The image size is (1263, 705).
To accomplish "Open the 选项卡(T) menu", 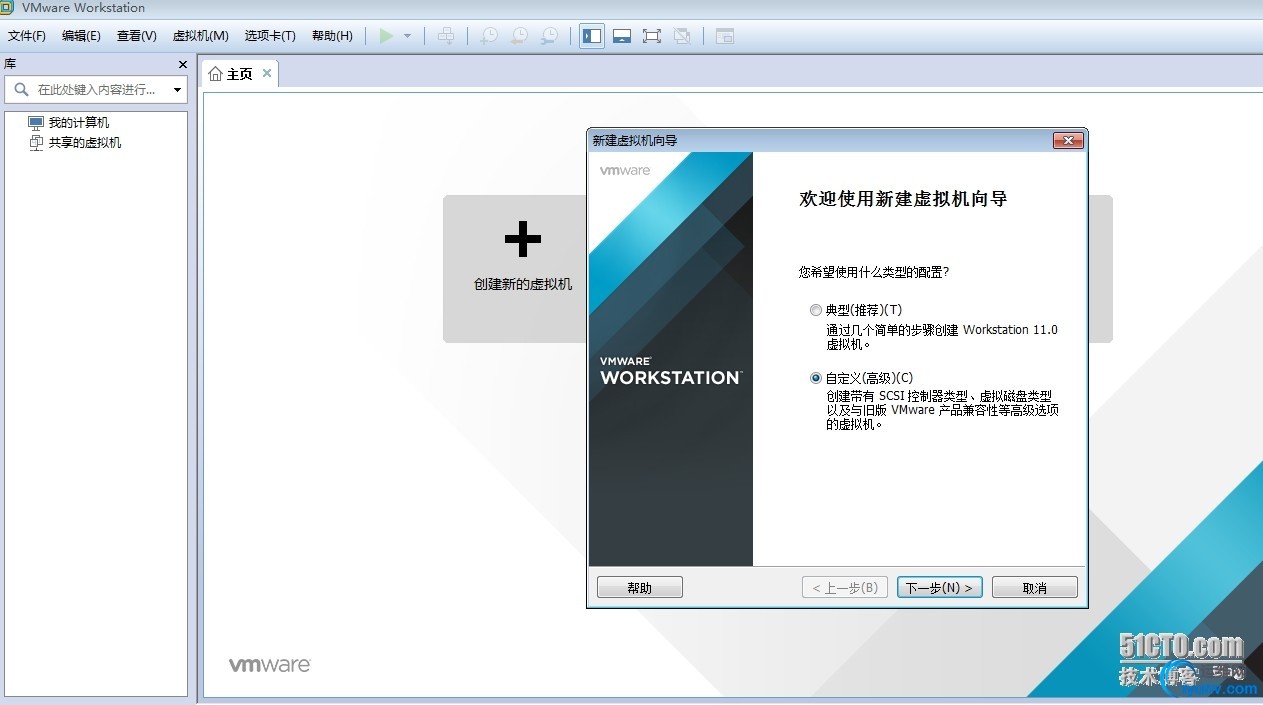I will tap(270, 36).
